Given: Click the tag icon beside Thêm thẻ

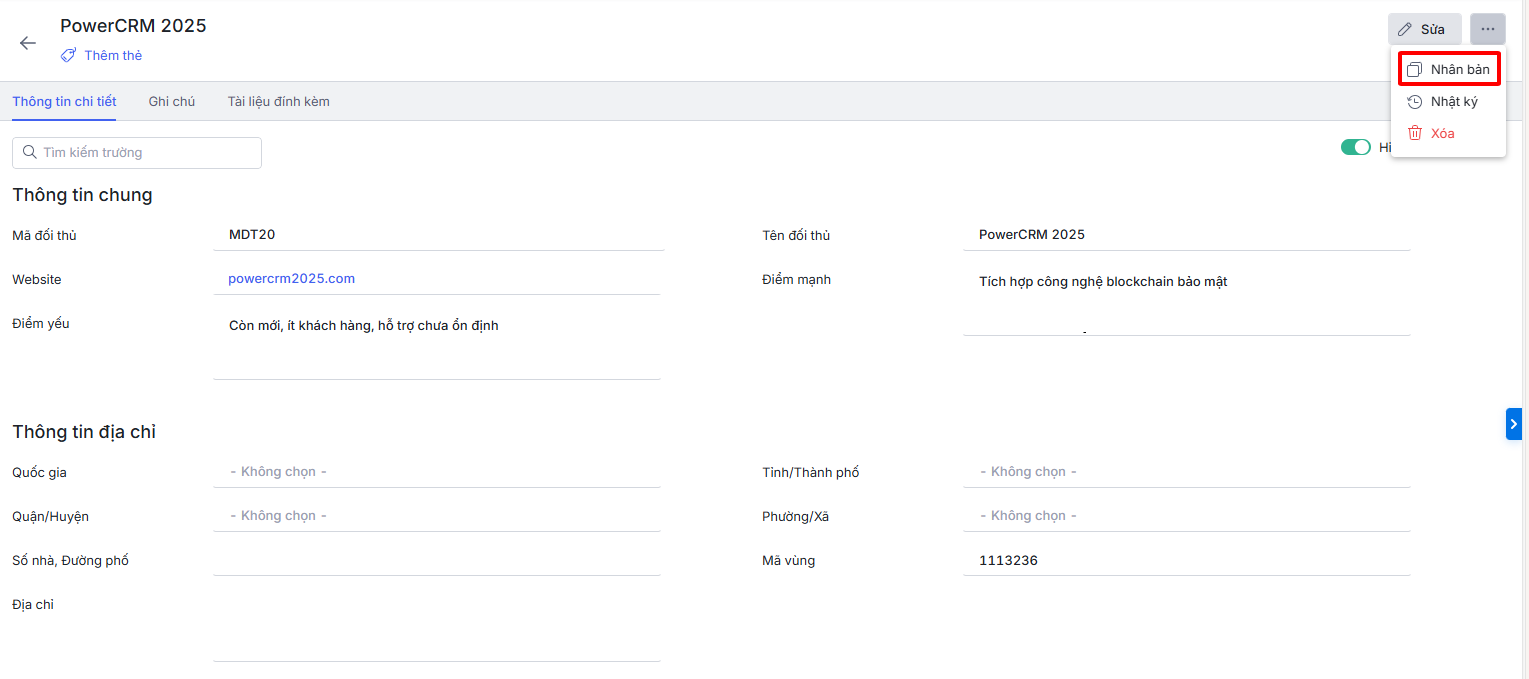Looking at the screenshot, I should [68, 56].
